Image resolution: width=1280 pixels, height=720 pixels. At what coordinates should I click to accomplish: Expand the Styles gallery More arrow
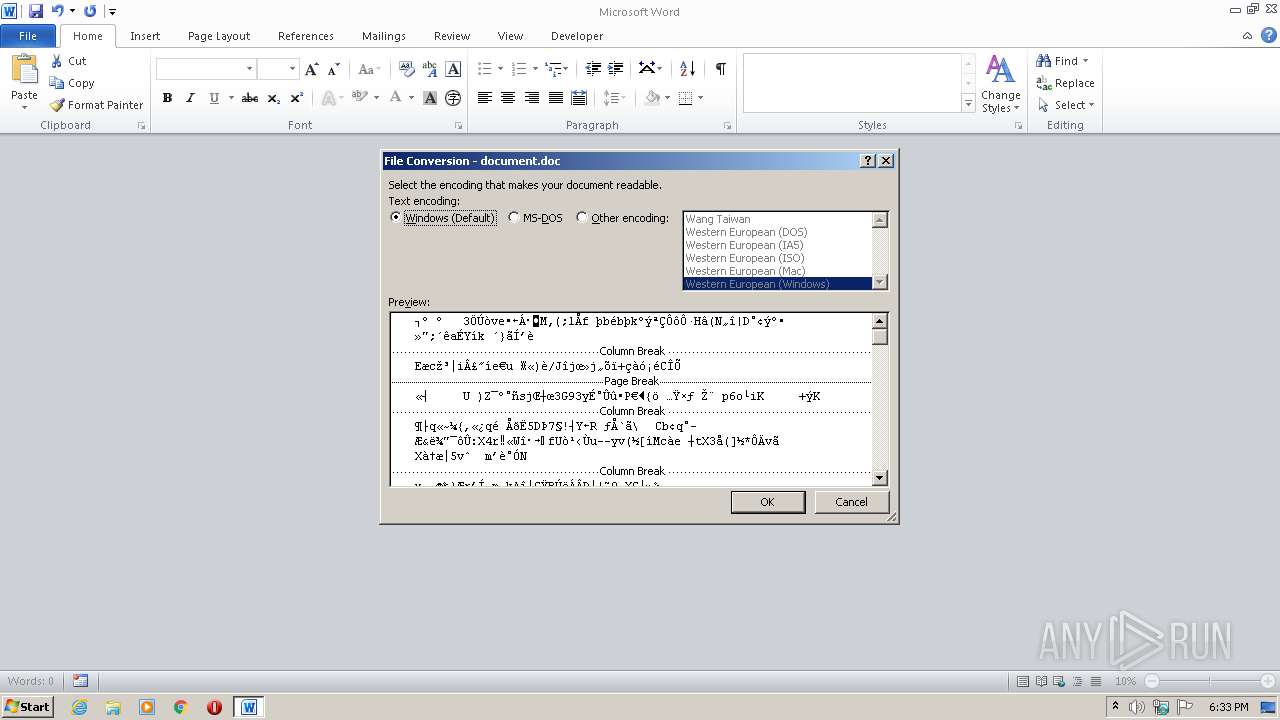pos(968,103)
